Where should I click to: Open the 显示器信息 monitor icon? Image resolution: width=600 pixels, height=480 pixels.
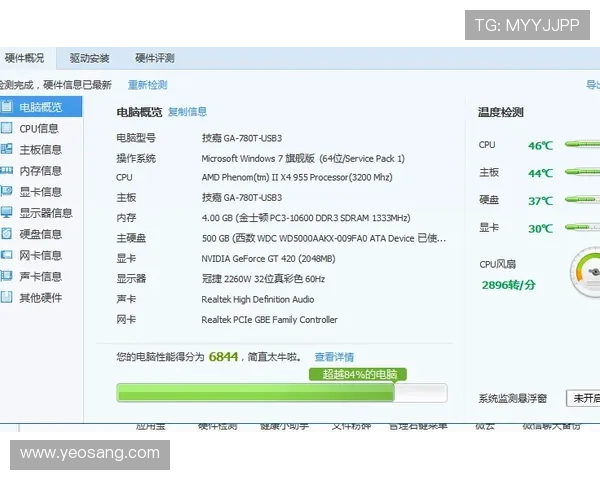7,212
